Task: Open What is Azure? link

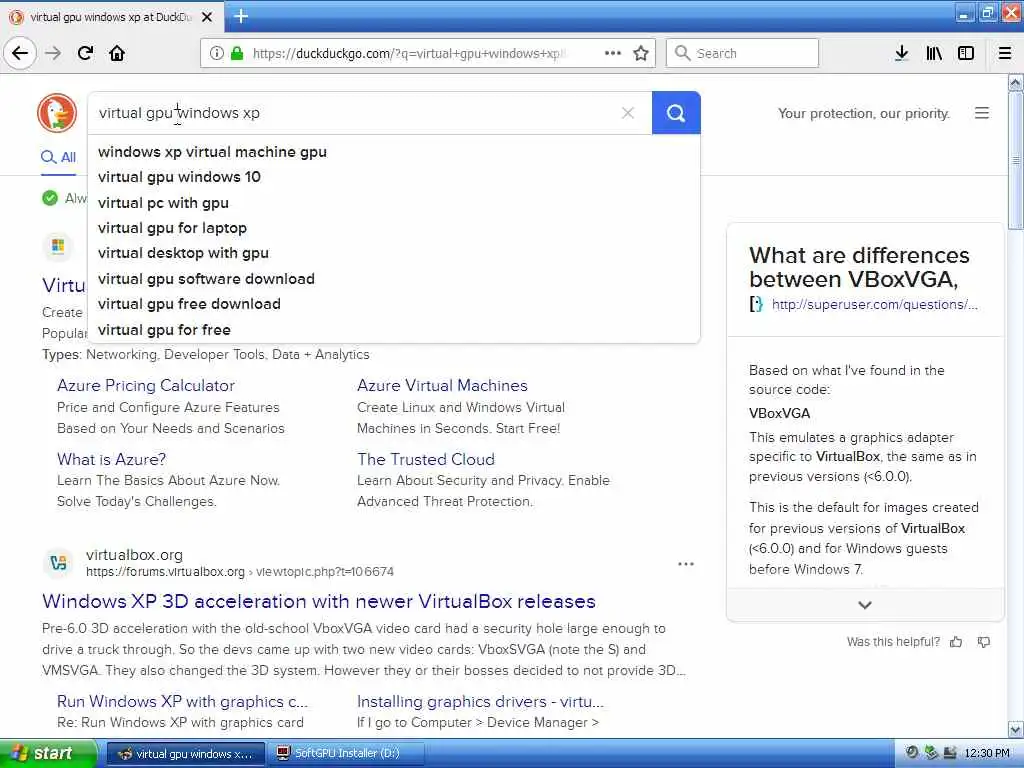Action: pyautogui.click(x=112, y=459)
